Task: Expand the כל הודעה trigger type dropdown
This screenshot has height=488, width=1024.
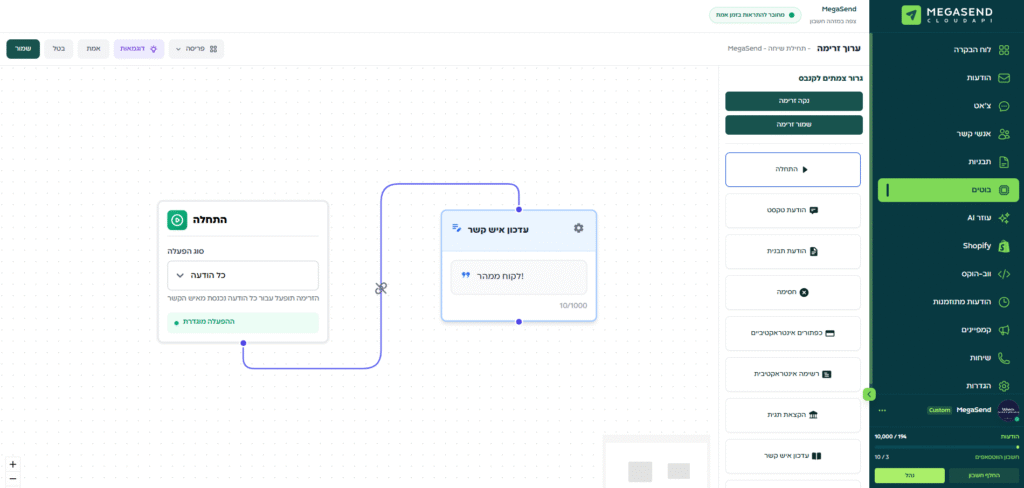Action: pyautogui.click(x=243, y=275)
